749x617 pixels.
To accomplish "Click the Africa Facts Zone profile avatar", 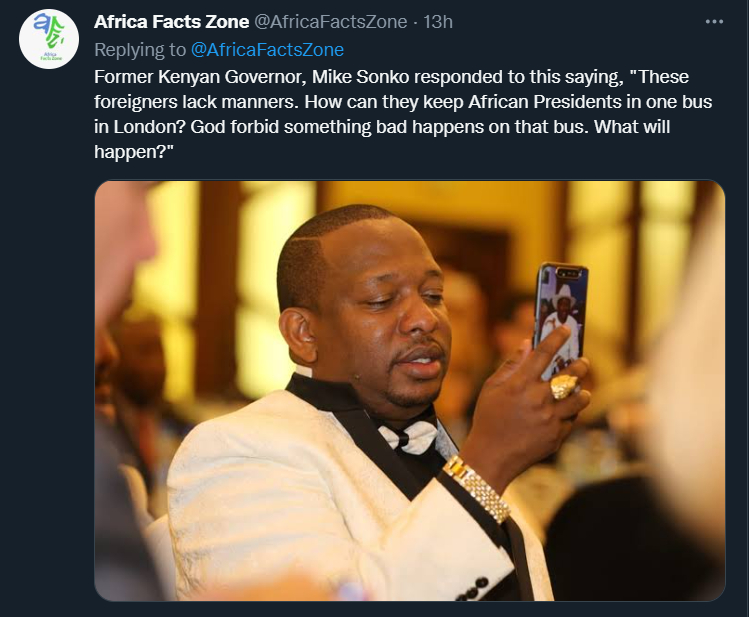I will (x=49, y=39).
